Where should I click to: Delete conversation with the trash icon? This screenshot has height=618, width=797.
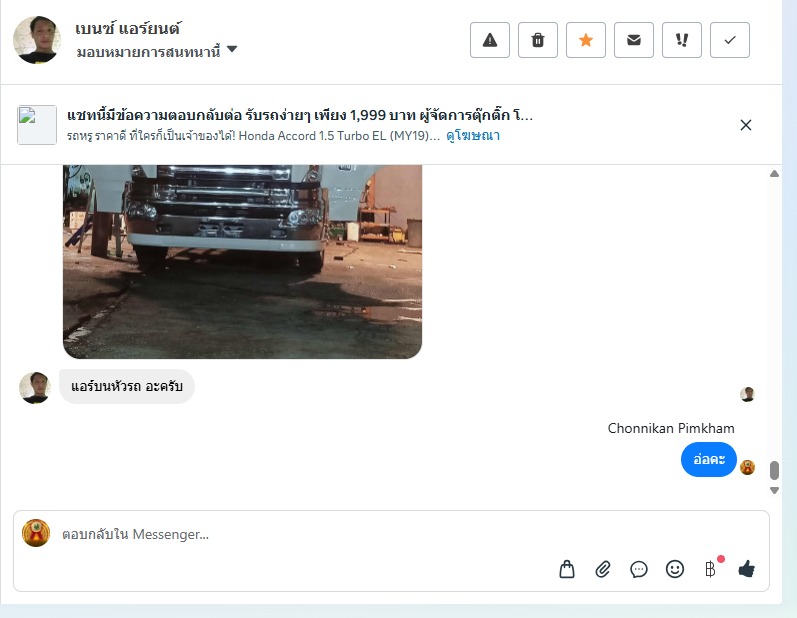tap(538, 40)
